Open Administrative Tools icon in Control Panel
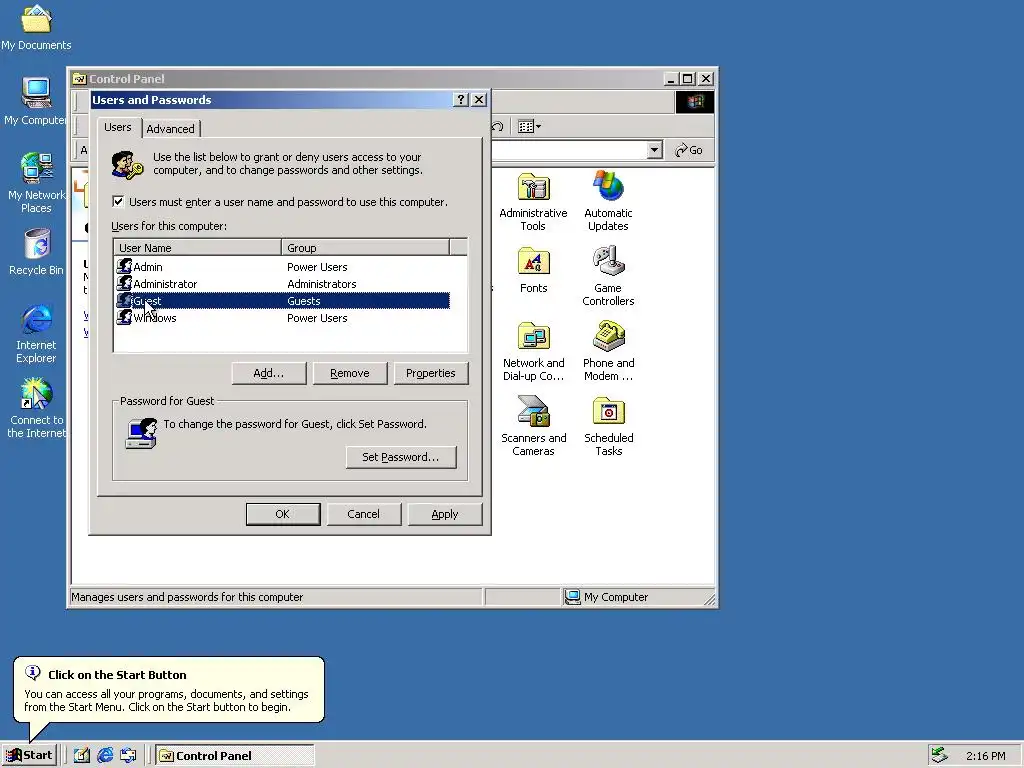Screen dimensions: 1024x768 pos(534,202)
